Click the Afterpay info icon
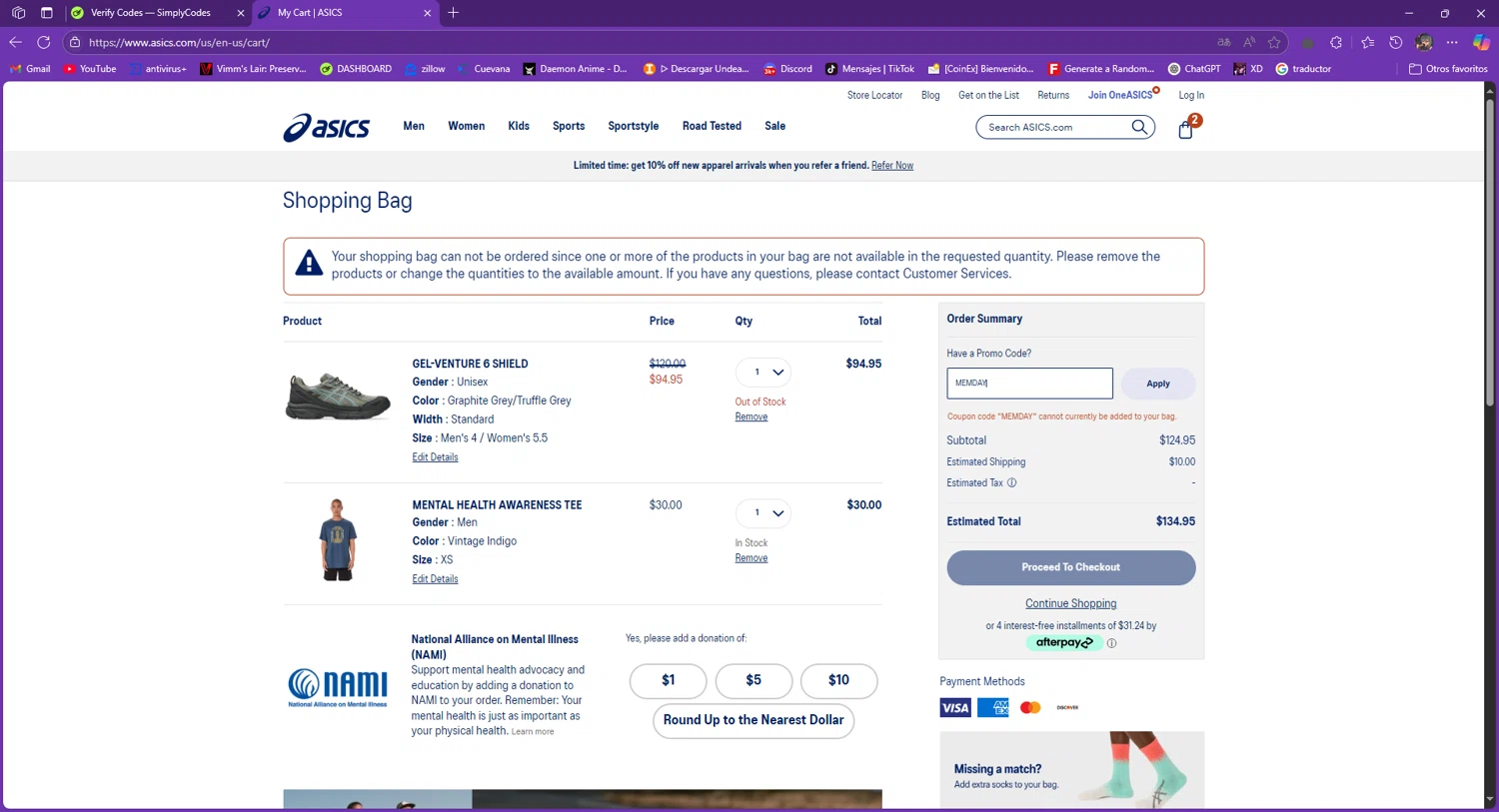The height and width of the screenshot is (812, 1499). point(1111,644)
